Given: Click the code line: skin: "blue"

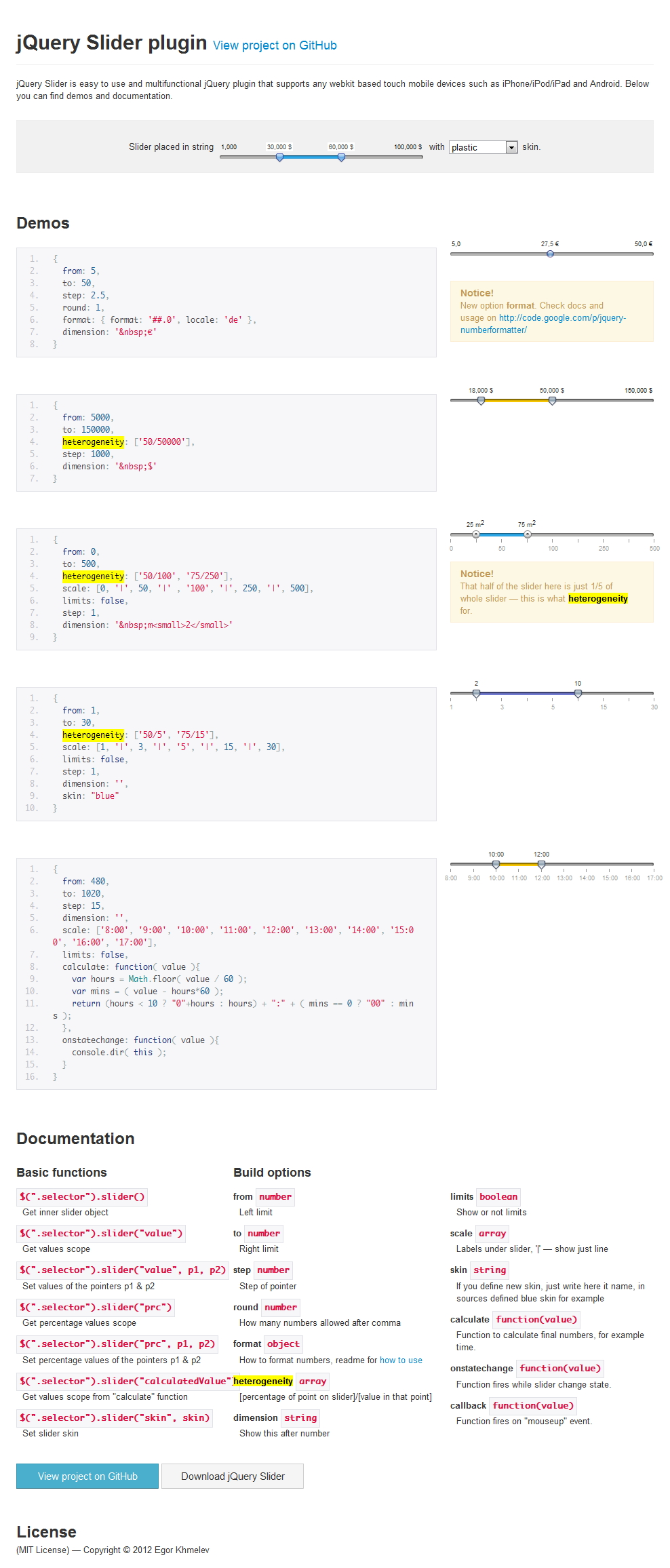Looking at the screenshot, I should [90, 796].
